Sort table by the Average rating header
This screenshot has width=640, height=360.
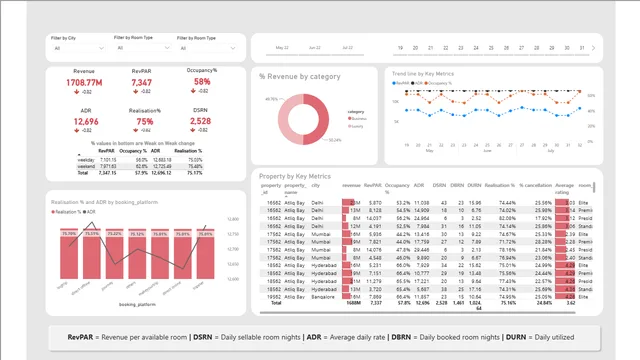tap(564, 189)
